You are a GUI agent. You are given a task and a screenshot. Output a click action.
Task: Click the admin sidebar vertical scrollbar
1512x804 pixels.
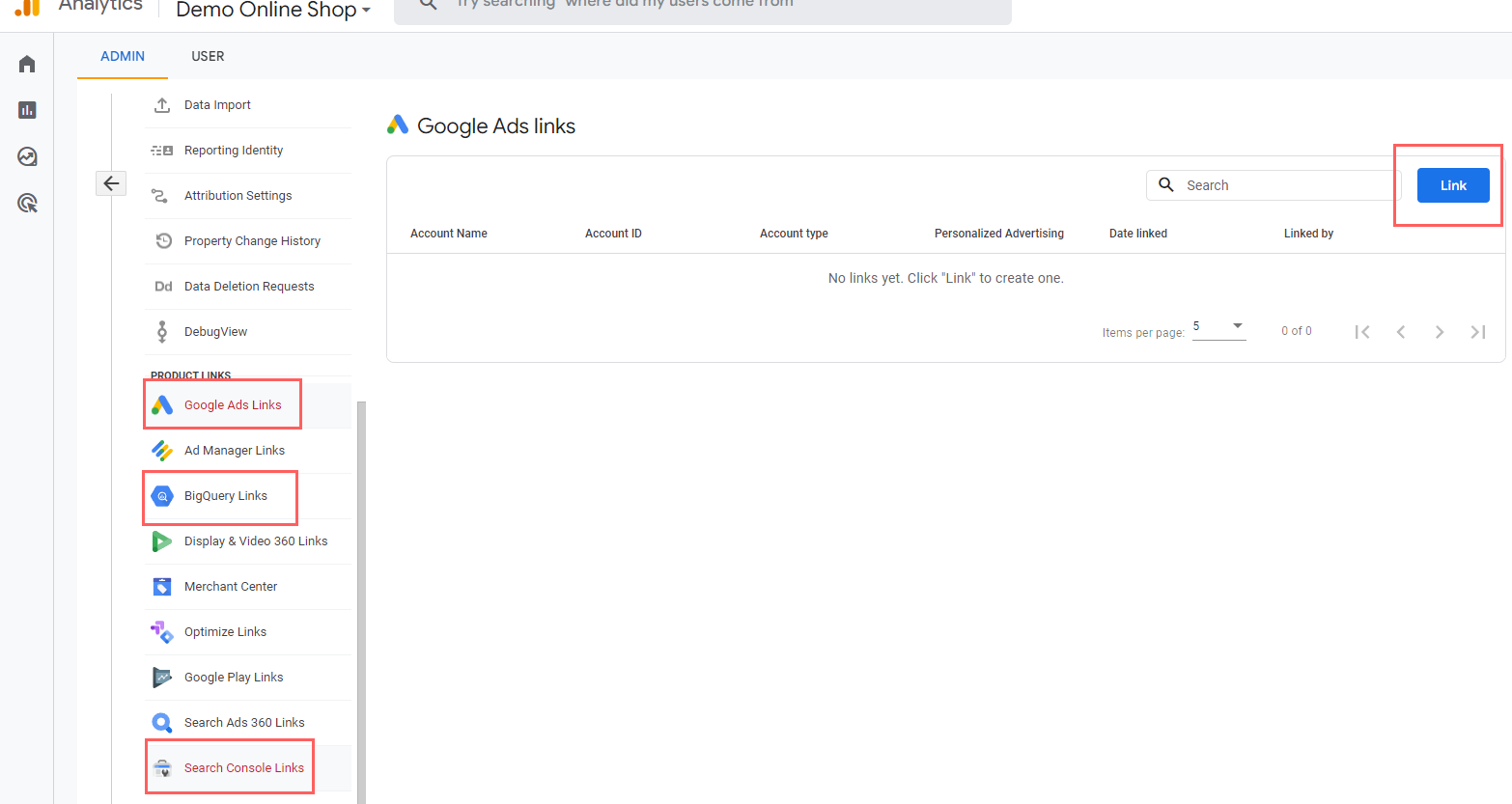coord(362,602)
